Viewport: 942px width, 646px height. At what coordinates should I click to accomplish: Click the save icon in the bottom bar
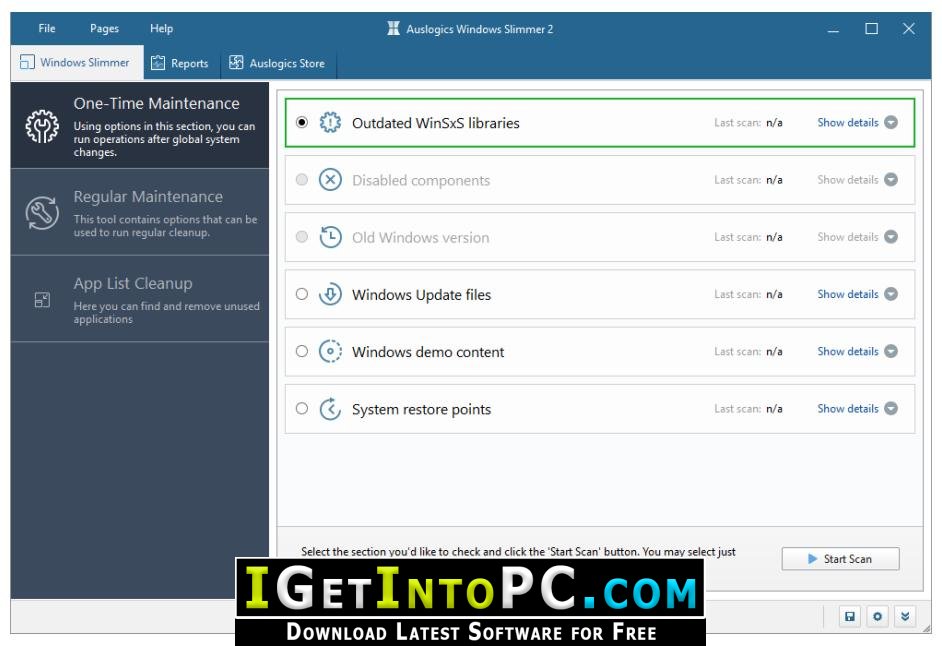[x=849, y=616]
